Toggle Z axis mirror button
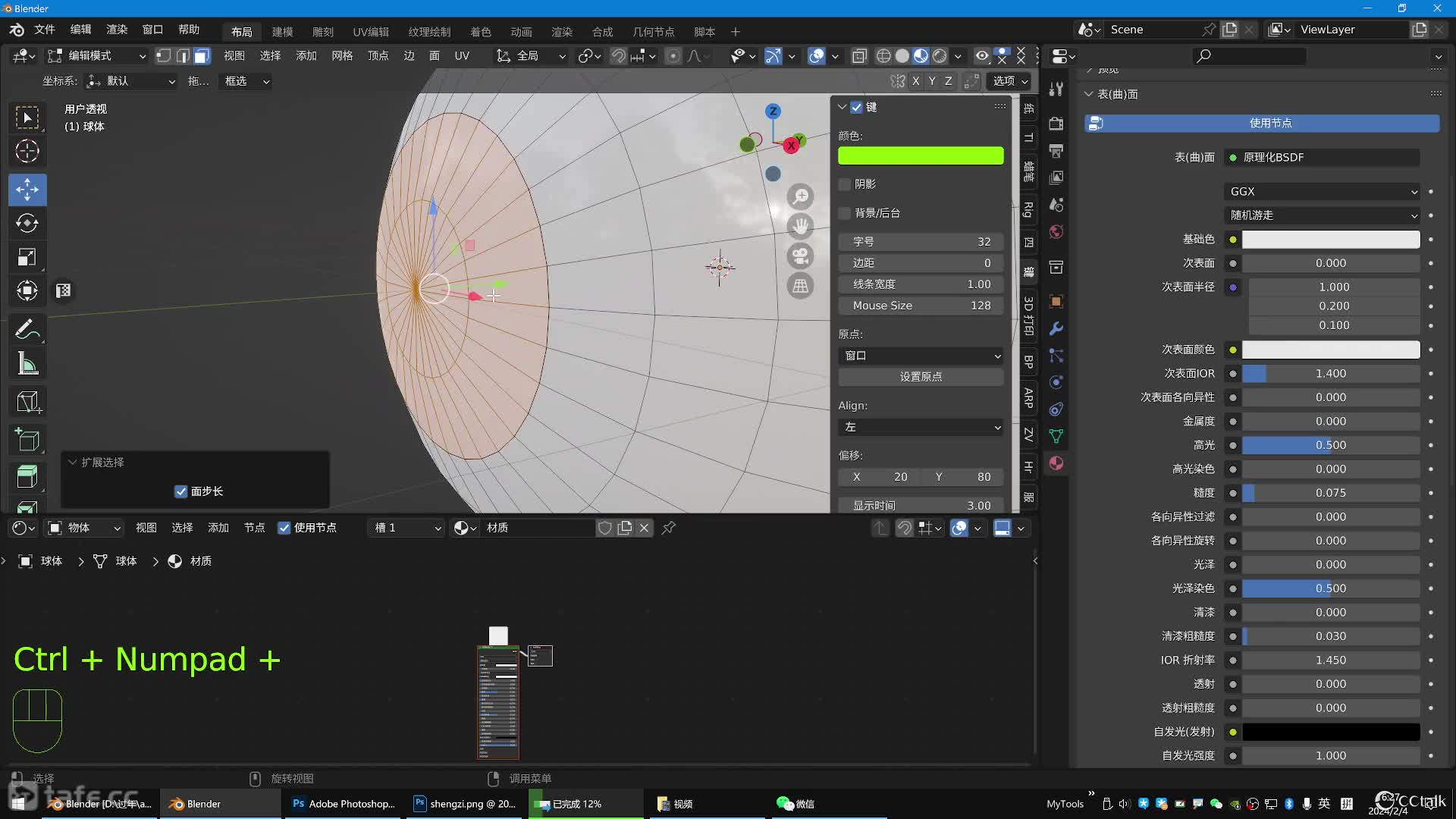The image size is (1456, 819). (x=948, y=81)
